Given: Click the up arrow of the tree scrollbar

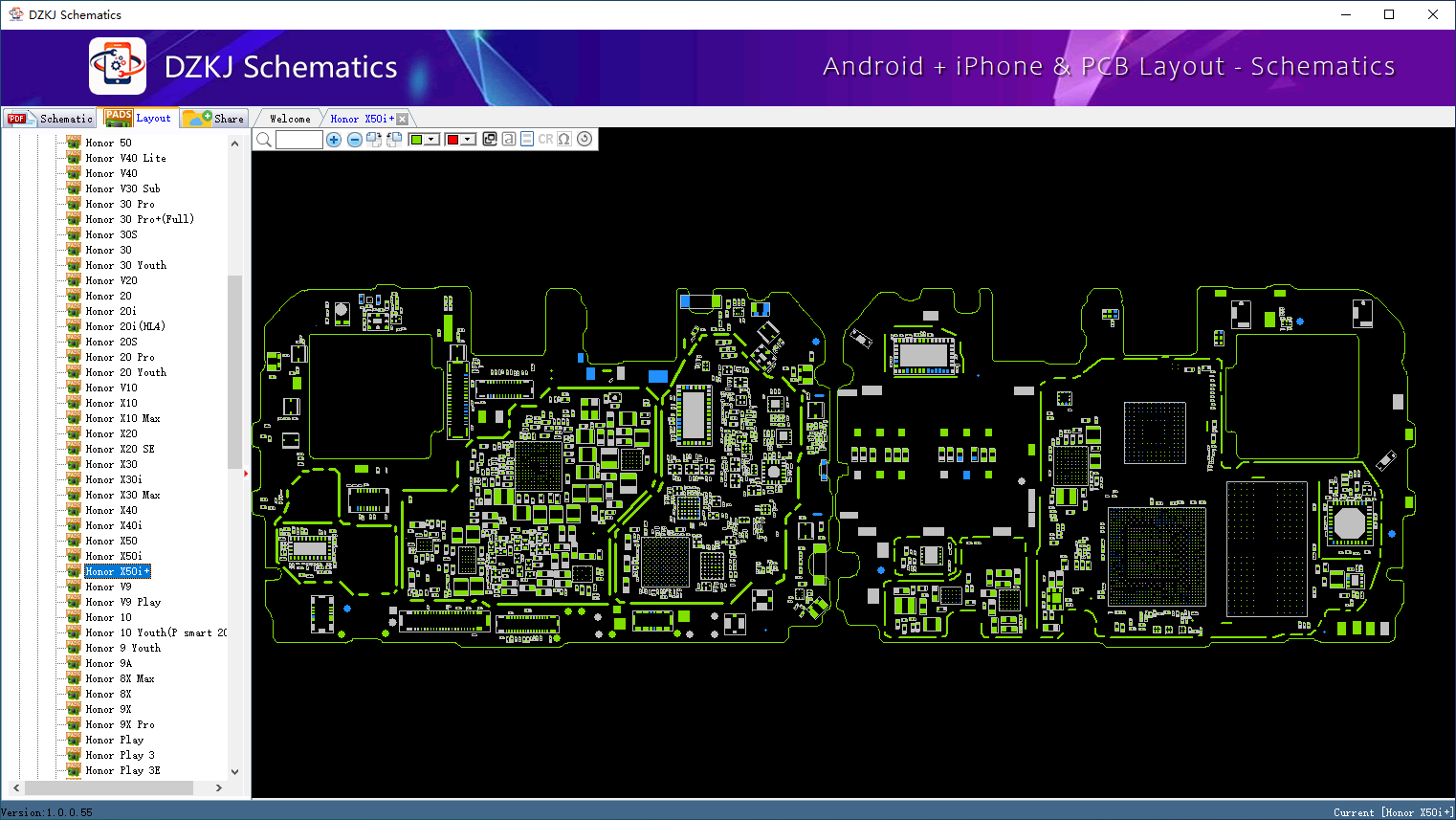Looking at the screenshot, I should pos(234,144).
